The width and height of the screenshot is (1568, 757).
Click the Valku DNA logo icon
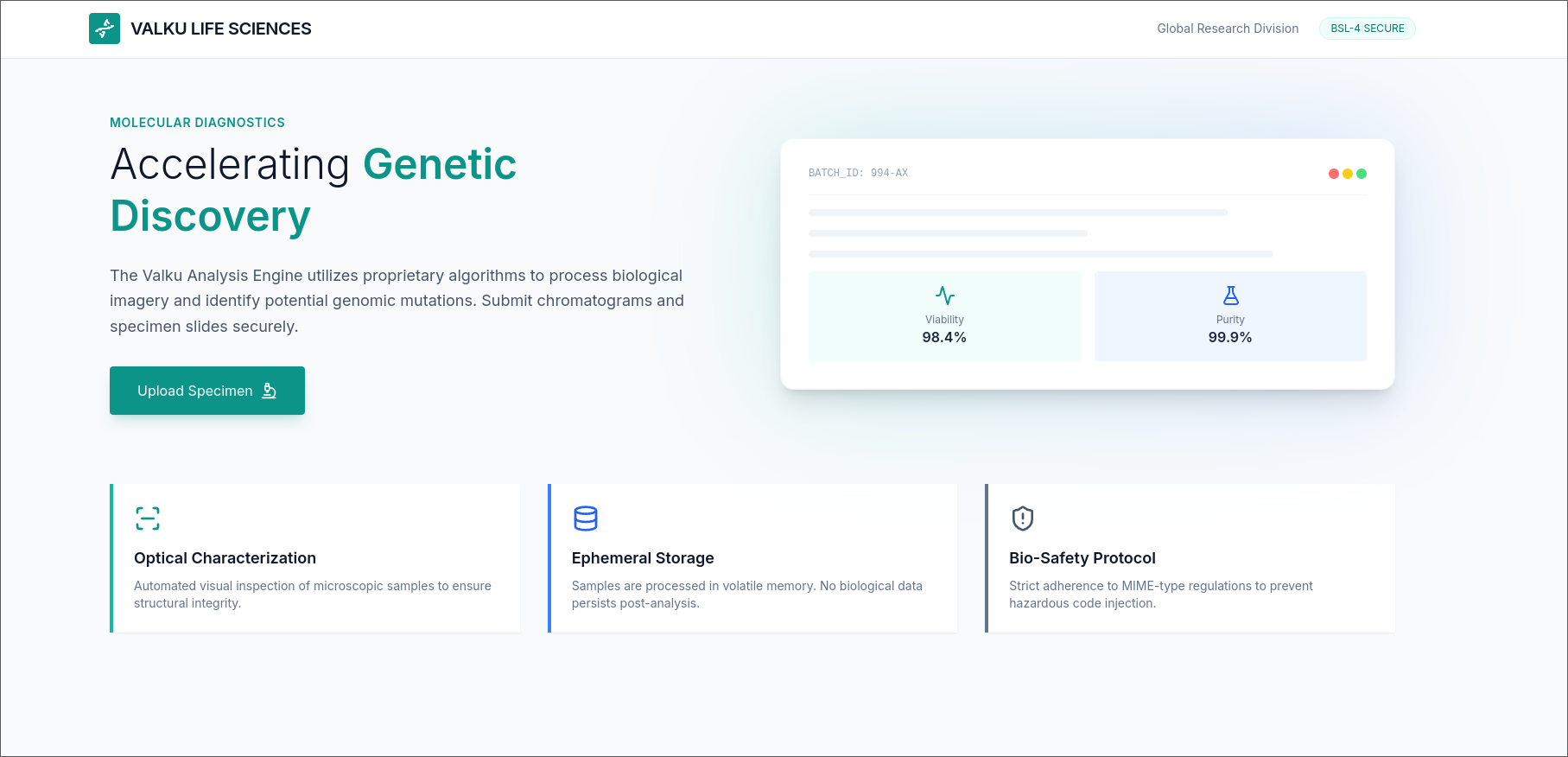coord(105,29)
